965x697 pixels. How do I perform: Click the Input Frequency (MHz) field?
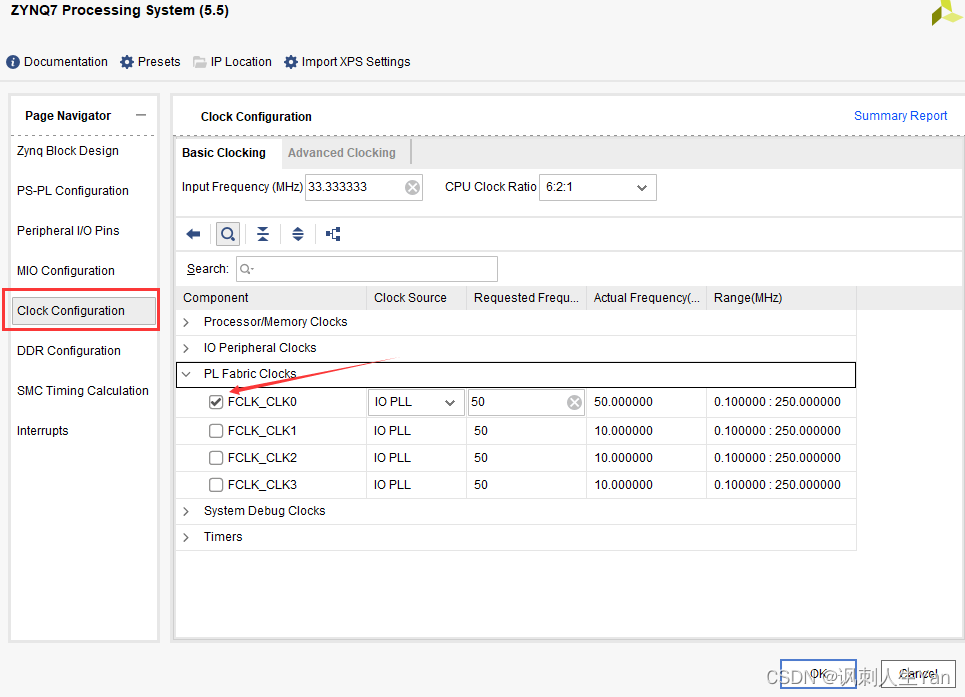click(363, 187)
